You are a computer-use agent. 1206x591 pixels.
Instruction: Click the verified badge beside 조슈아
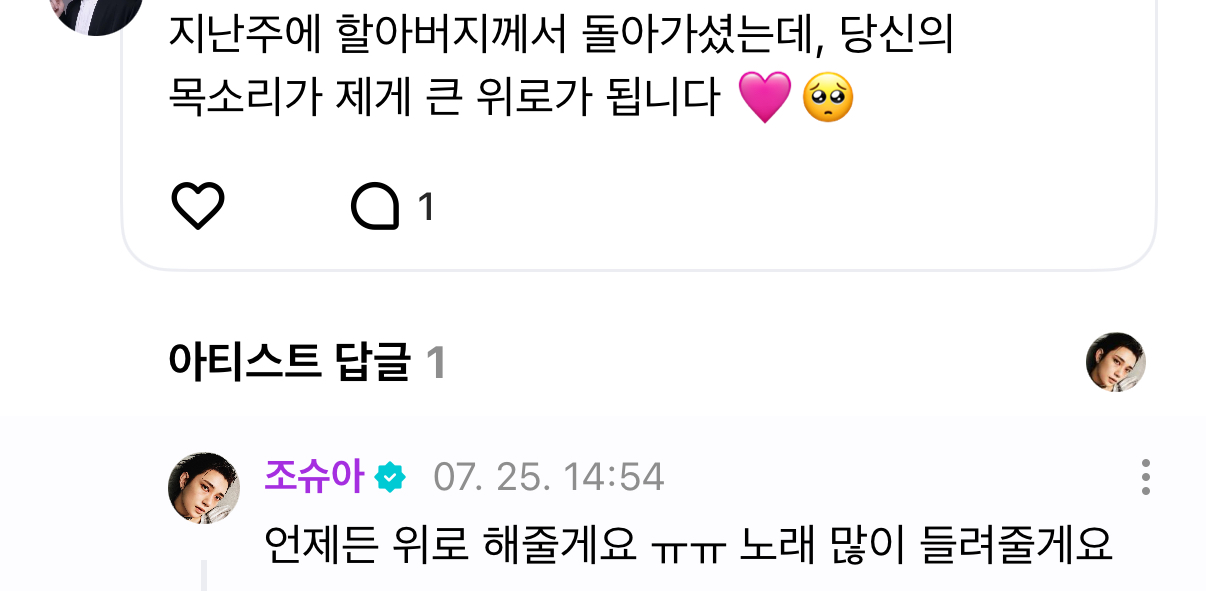pyautogui.click(x=390, y=478)
